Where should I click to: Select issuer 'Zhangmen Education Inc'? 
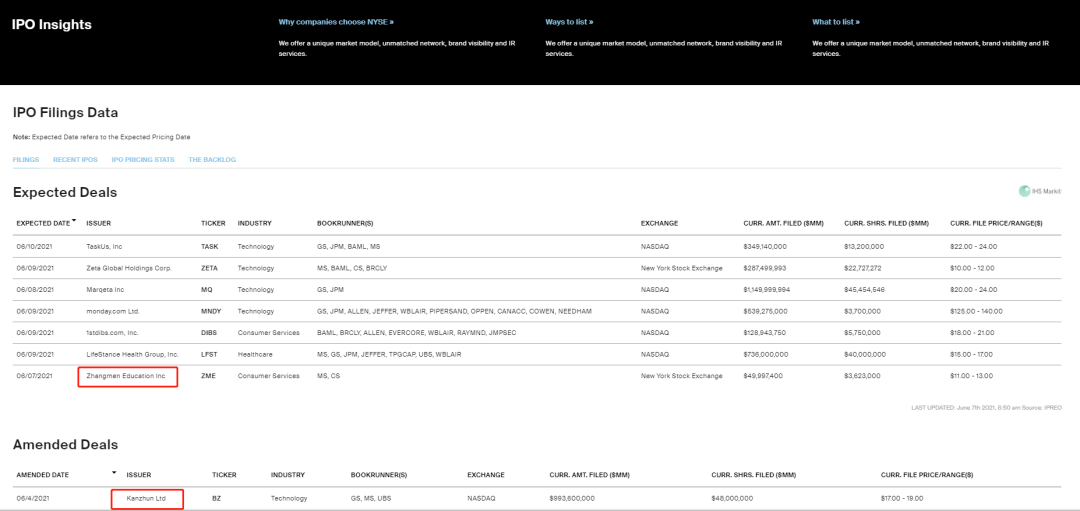[126, 376]
